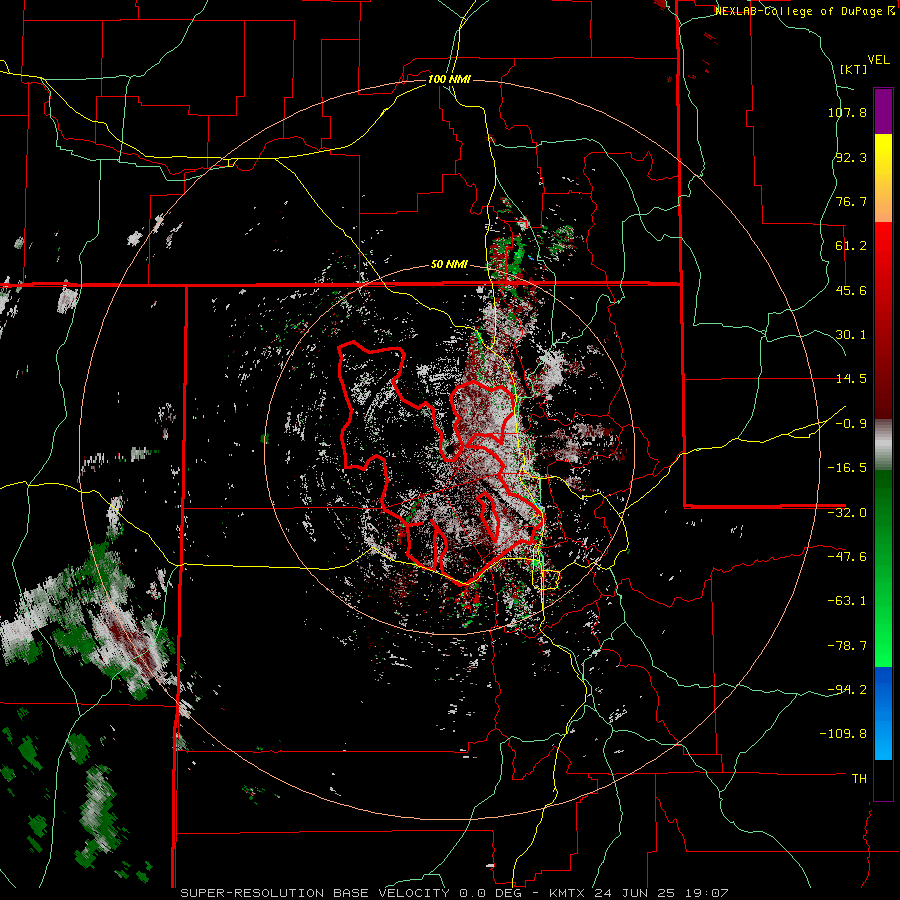Click the TH legend label
900x900 pixels.
click(859, 779)
